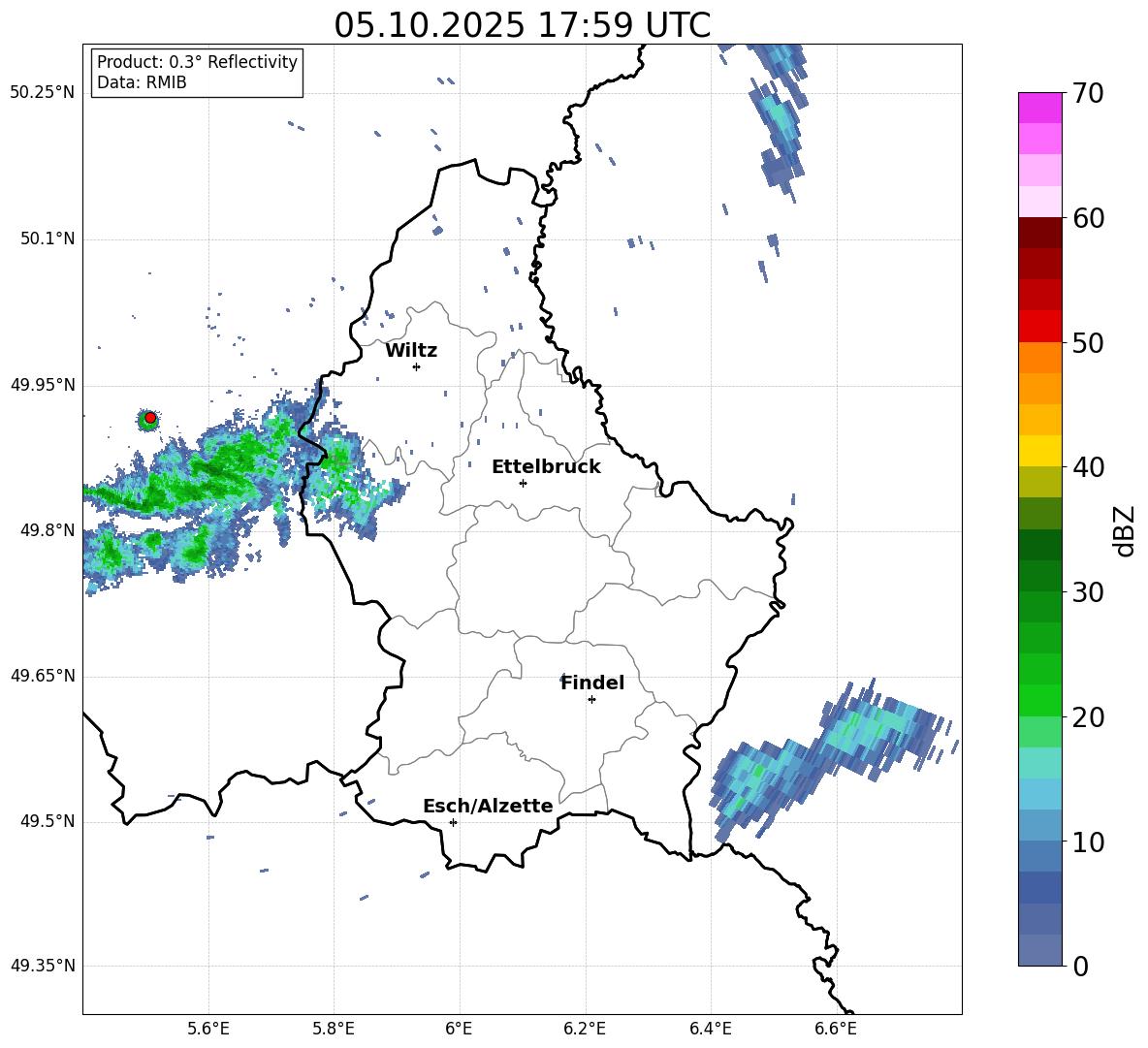Click the colorbar value 0

(x=1080, y=966)
